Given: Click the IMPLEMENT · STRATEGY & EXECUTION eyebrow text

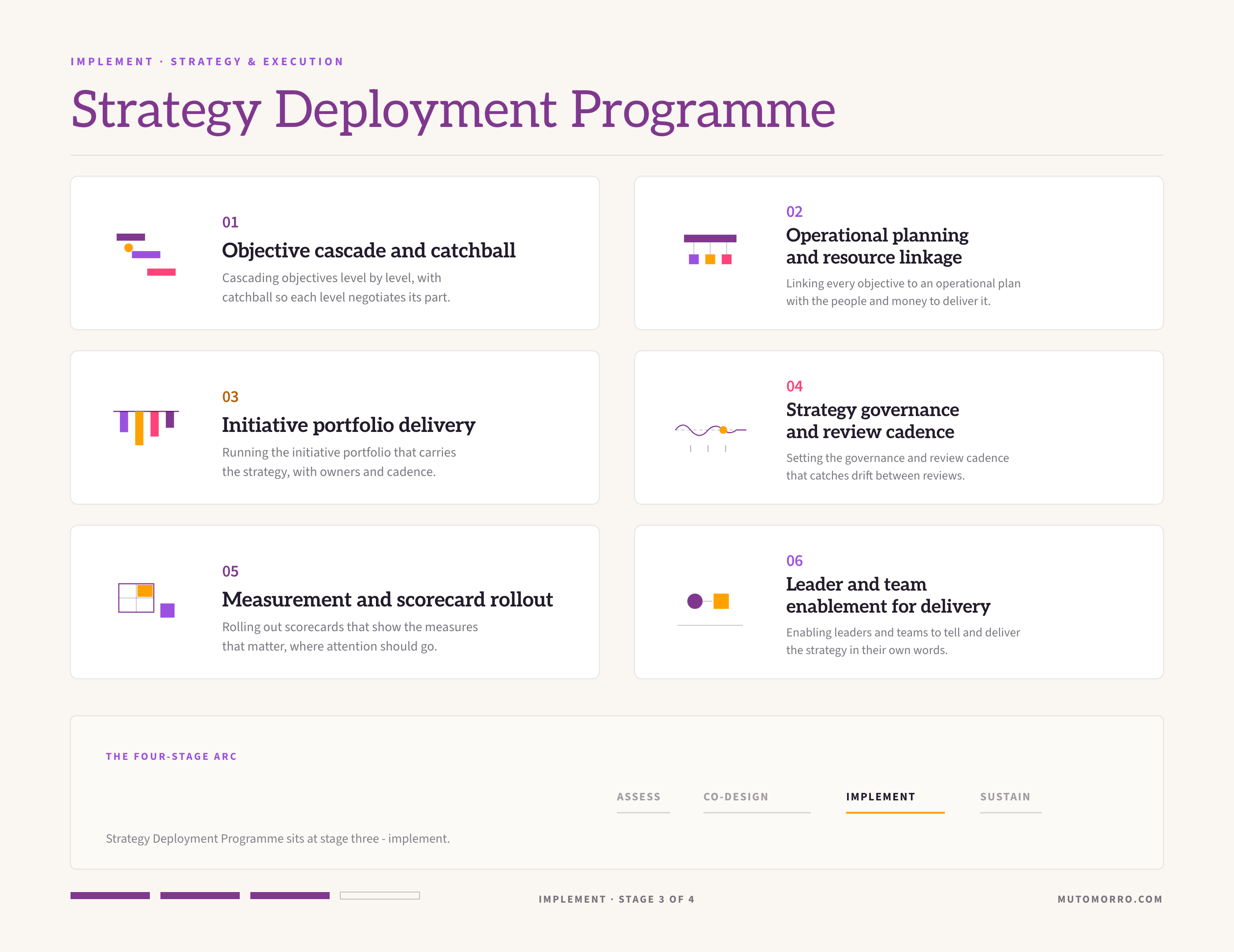Looking at the screenshot, I should (x=208, y=62).
